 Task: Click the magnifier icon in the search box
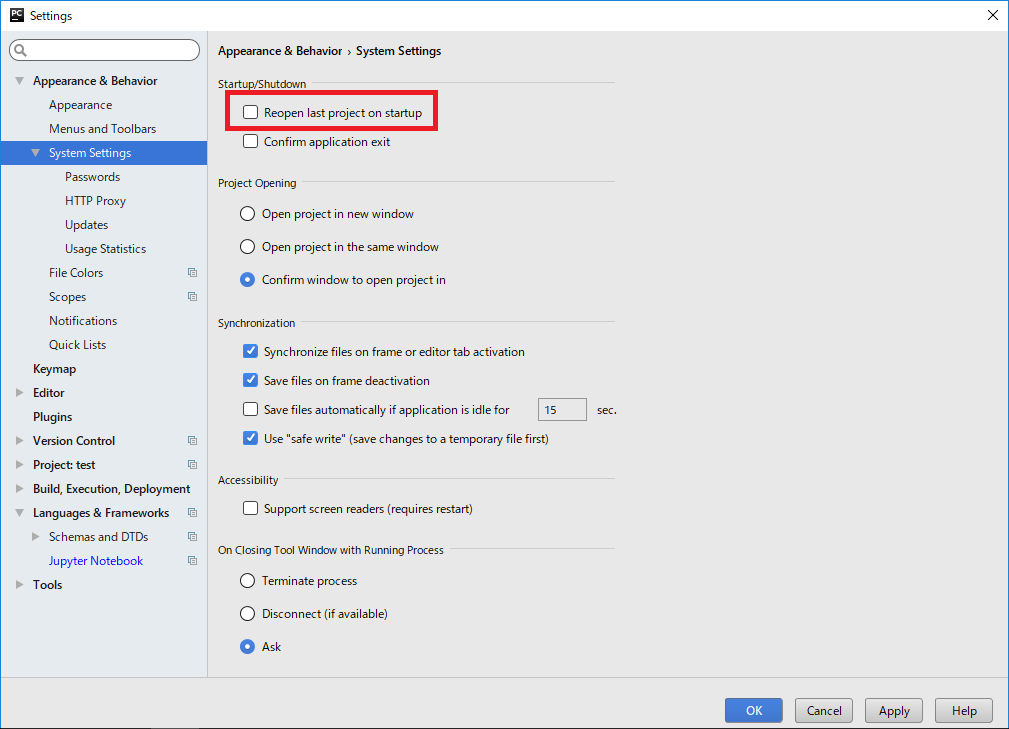pos(21,50)
